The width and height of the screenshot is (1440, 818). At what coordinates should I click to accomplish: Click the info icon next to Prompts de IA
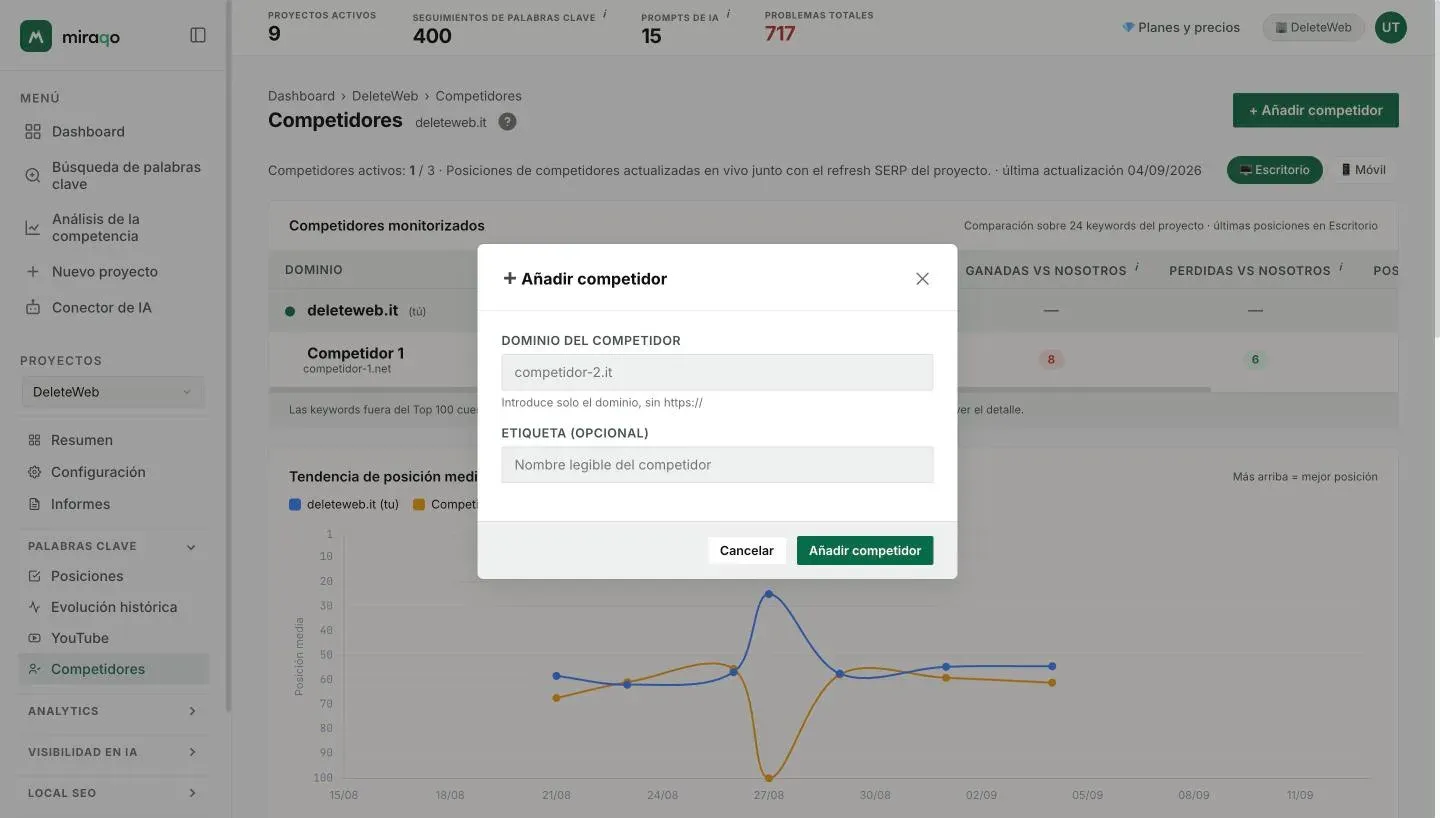tap(728, 14)
